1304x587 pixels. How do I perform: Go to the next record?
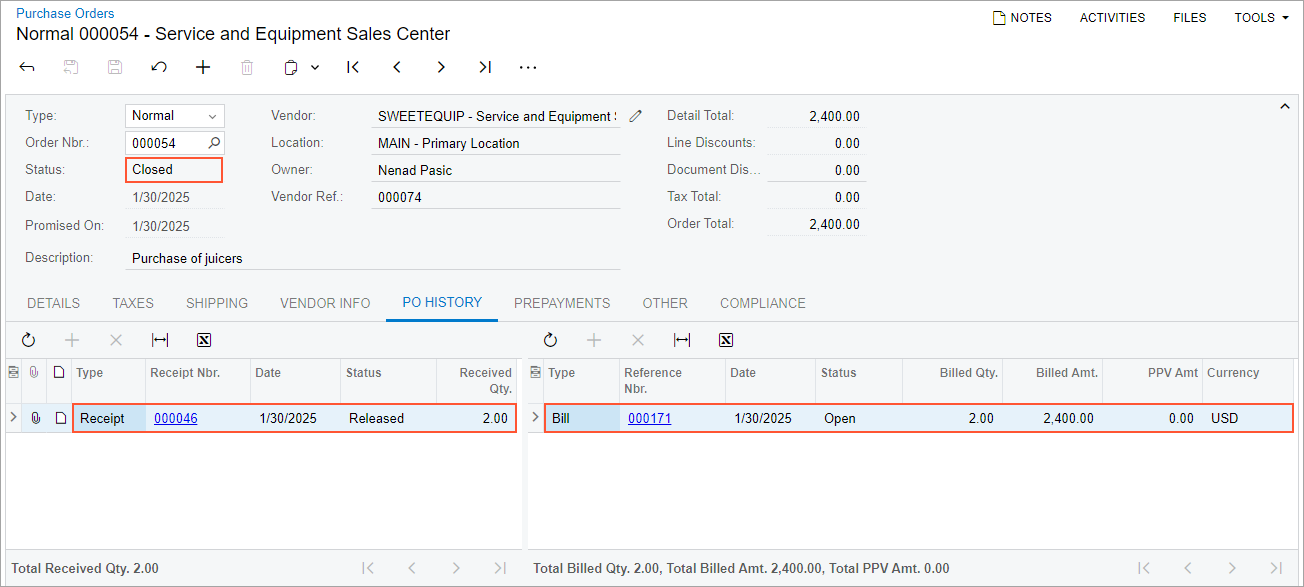click(x=441, y=67)
